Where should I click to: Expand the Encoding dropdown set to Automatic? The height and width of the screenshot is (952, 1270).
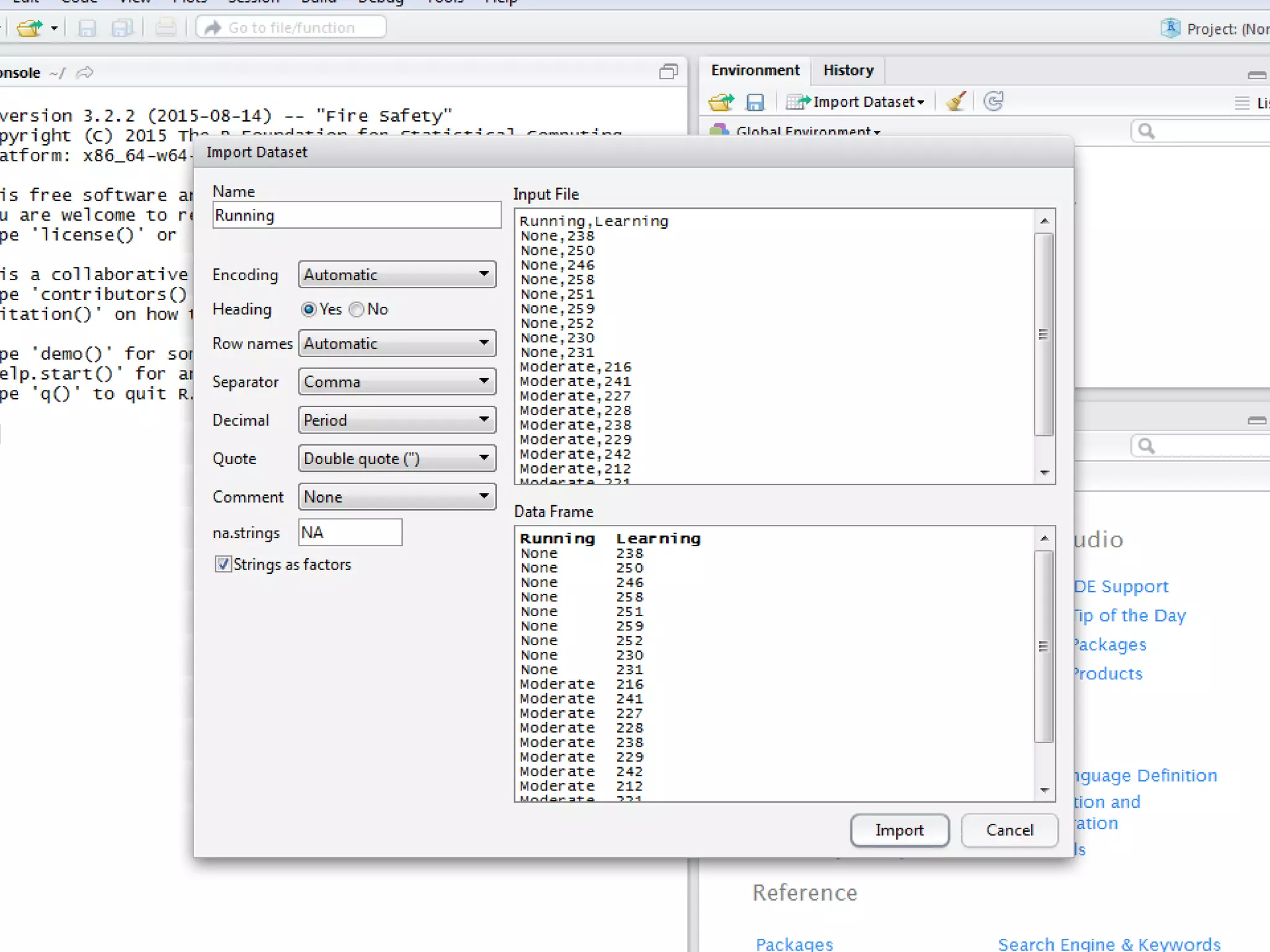(397, 275)
